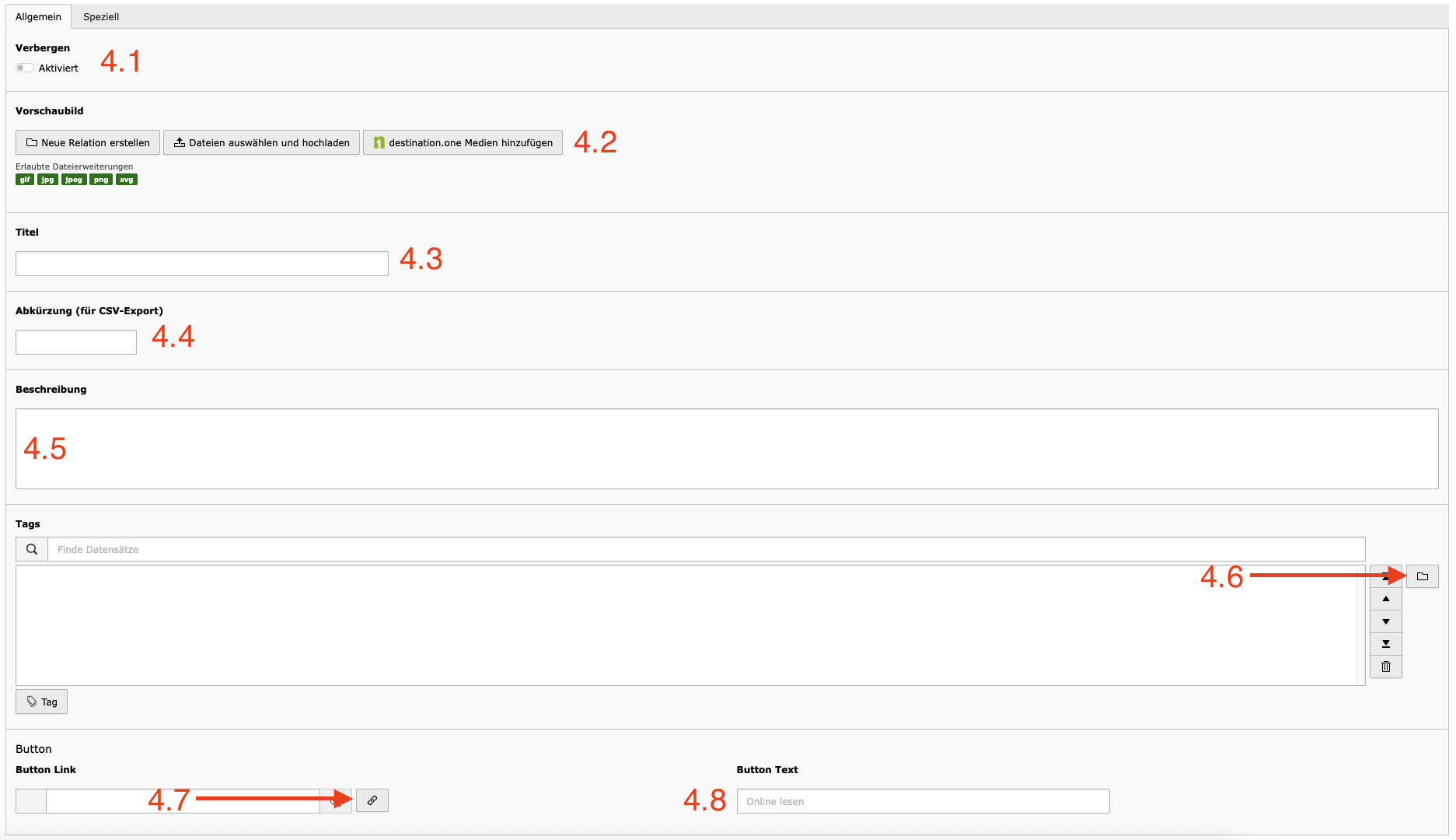Image resolution: width=1456 pixels, height=840 pixels.
Task: Click the jpeg file extension badge
Action: [x=74, y=180]
